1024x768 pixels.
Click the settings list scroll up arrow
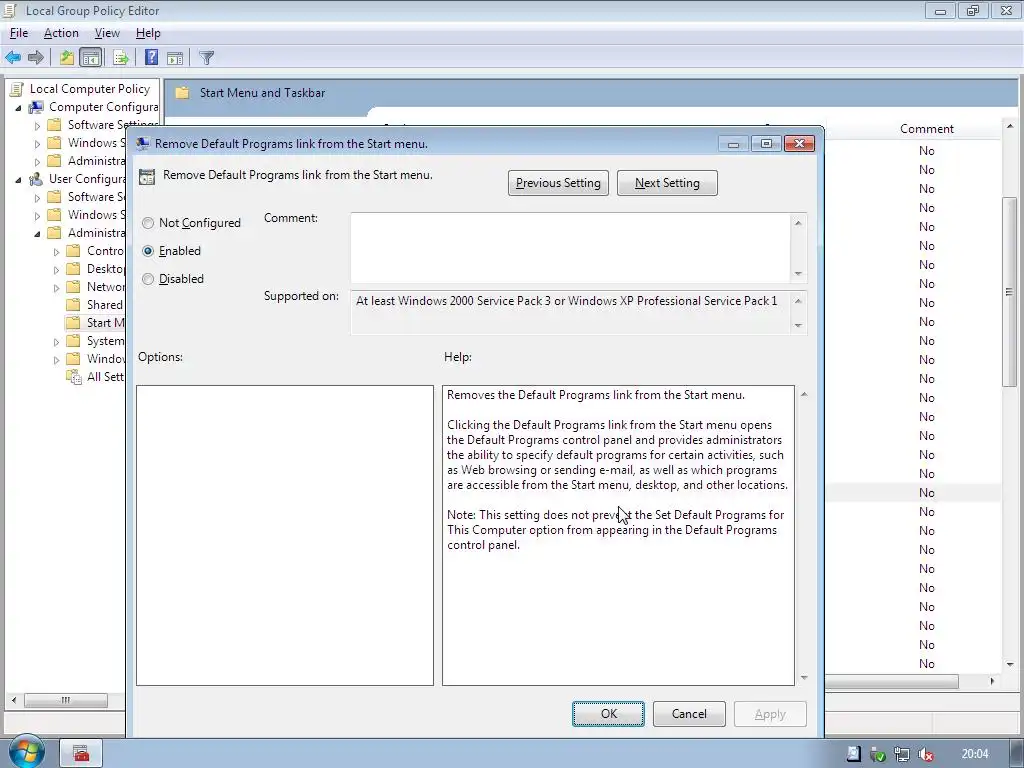1010,126
